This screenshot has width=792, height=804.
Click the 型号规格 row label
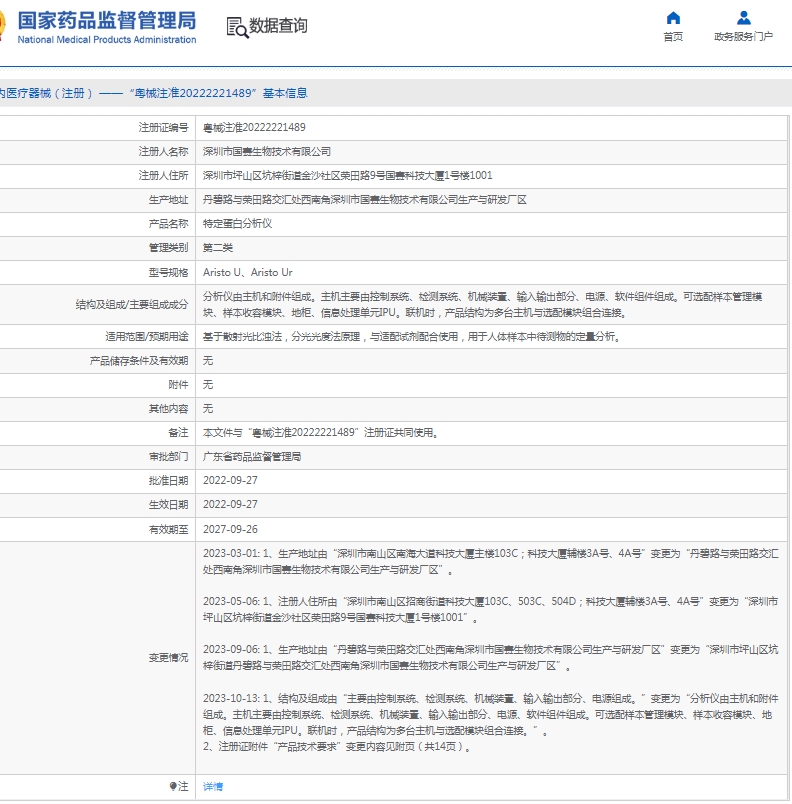pos(168,272)
